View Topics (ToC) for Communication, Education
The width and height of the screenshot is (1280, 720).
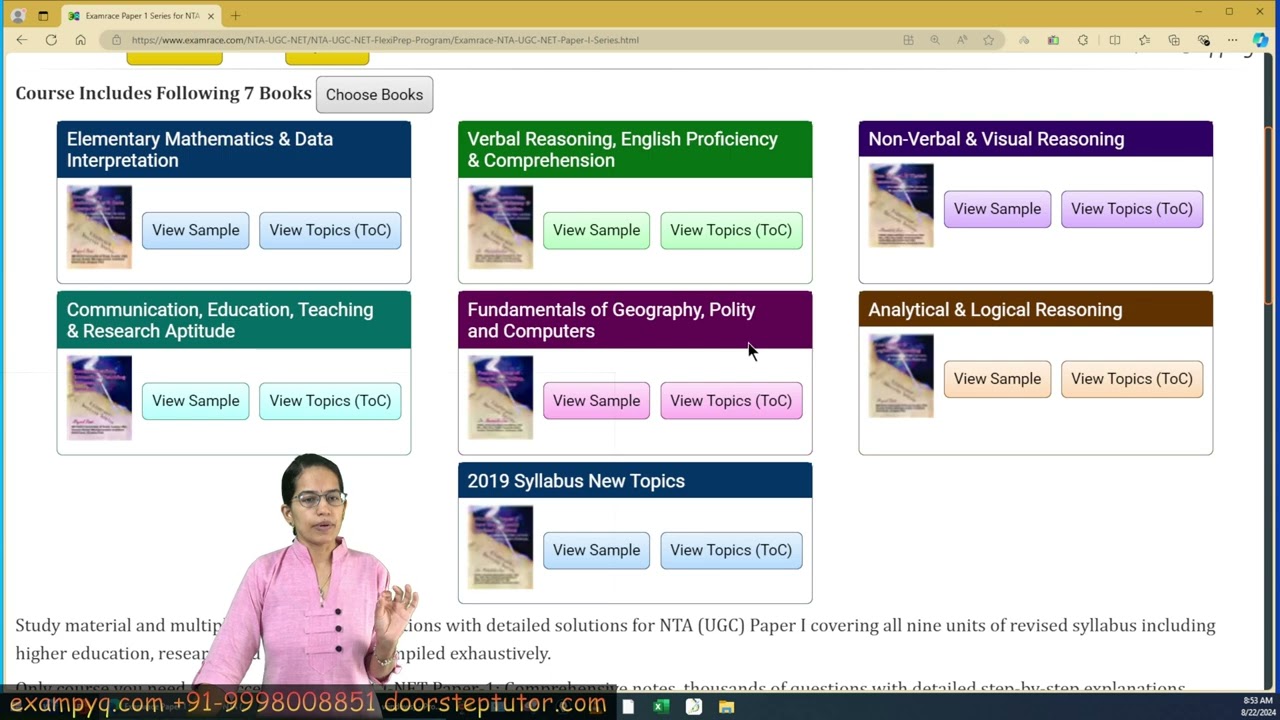pyautogui.click(x=330, y=401)
